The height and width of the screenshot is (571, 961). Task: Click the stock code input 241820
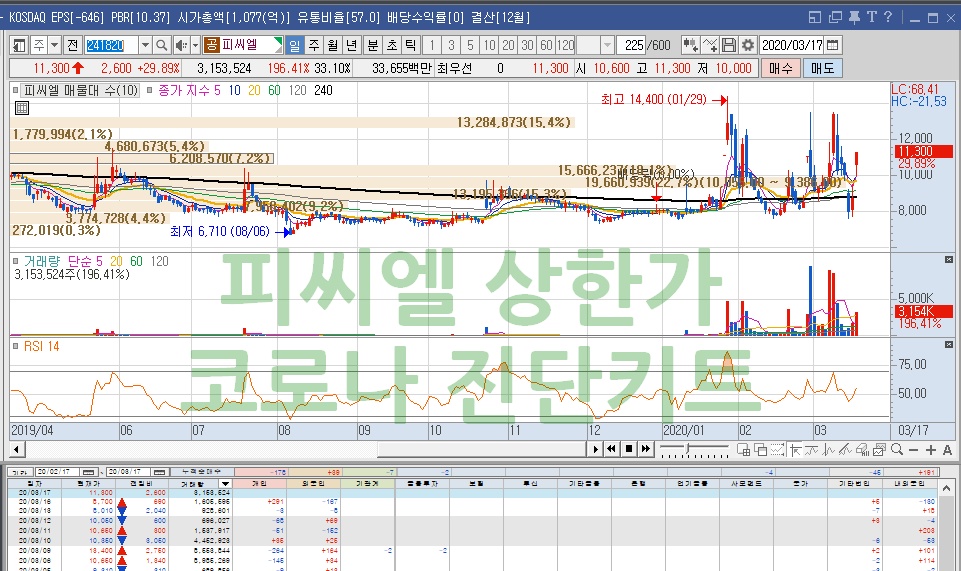point(111,45)
